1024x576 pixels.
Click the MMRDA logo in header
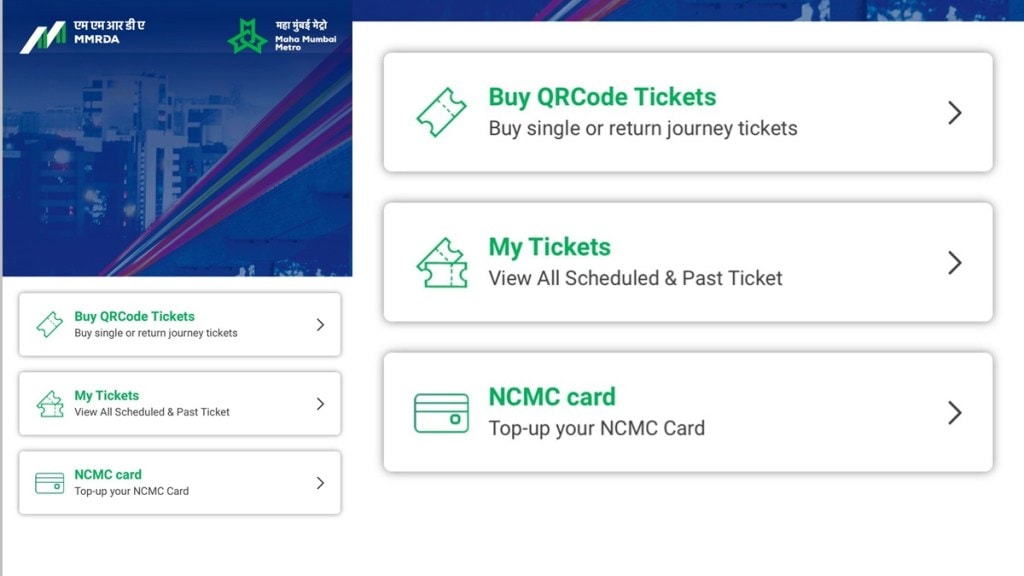pyautogui.click(x=82, y=37)
